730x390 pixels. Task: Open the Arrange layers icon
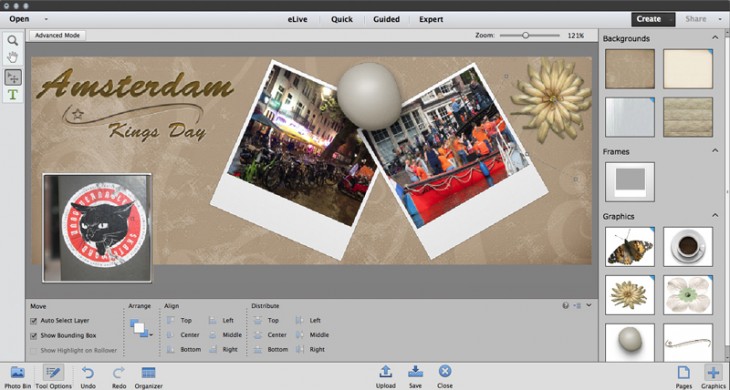[141, 328]
